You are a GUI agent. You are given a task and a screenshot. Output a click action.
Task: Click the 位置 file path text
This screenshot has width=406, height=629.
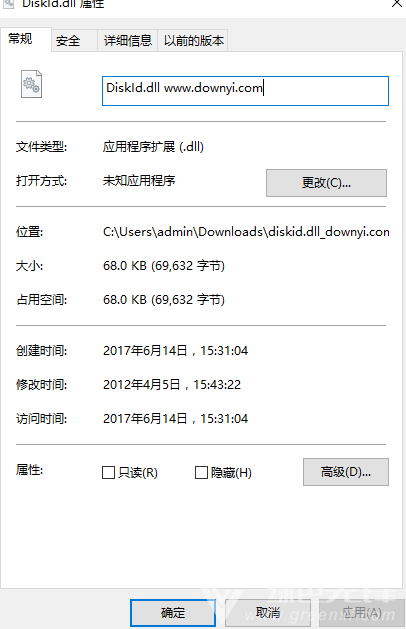click(246, 232)
